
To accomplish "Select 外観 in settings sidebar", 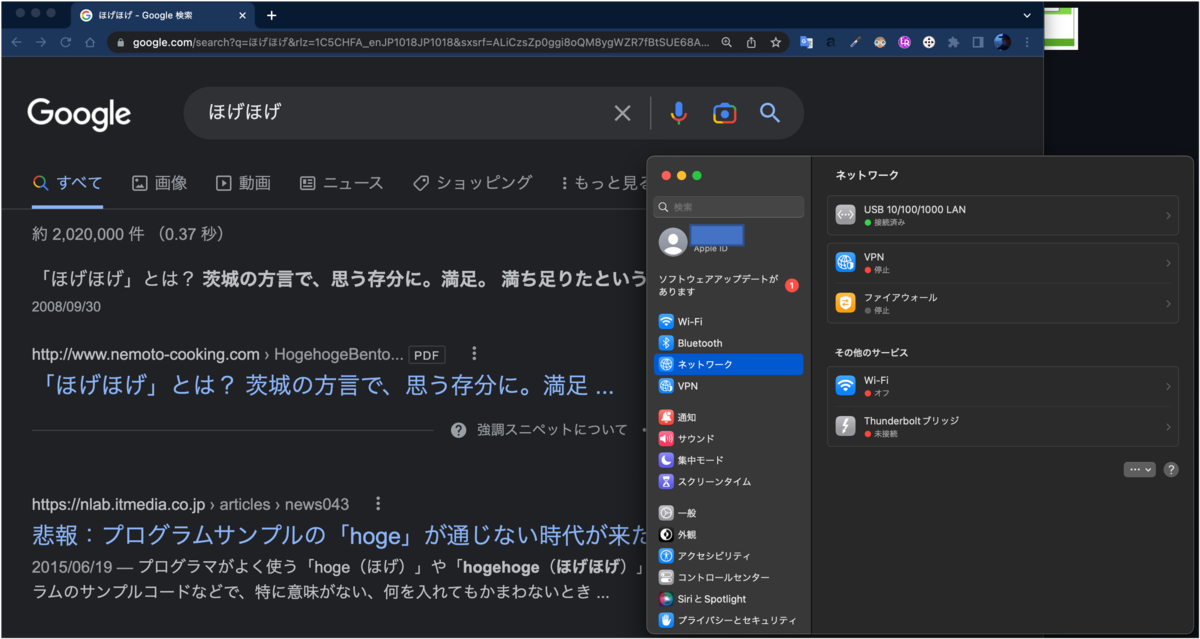I will 729,534.
